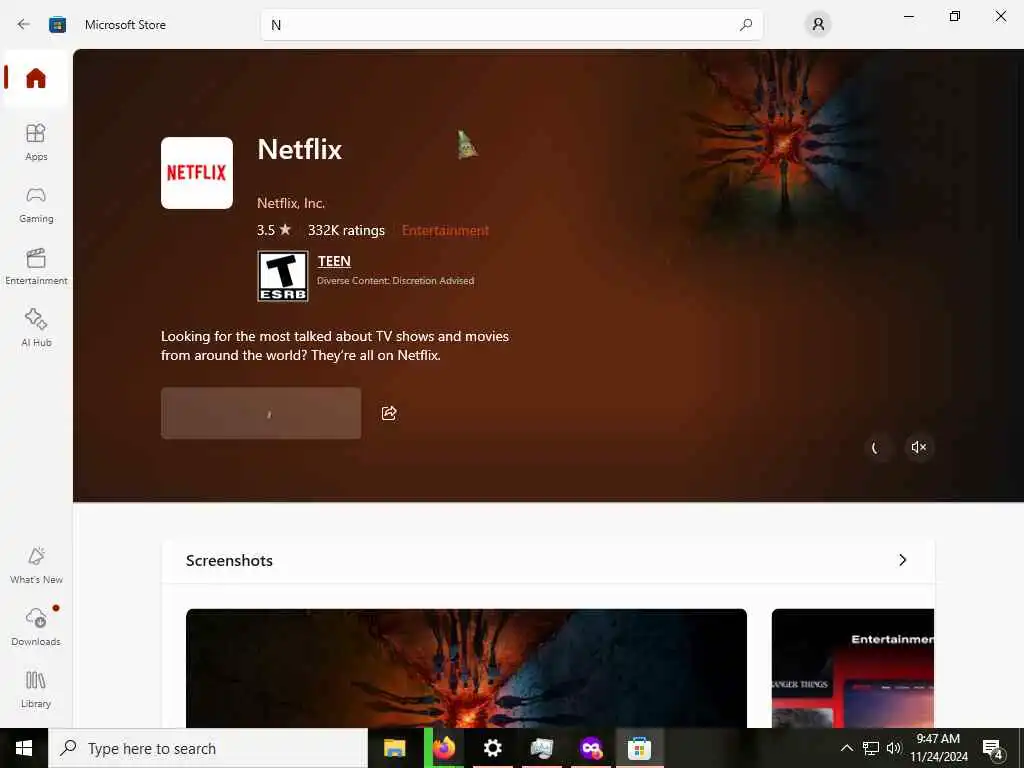
Task: Open the purple mask app in taskbar
Action: pyautogui.click(x=591, y=748)
